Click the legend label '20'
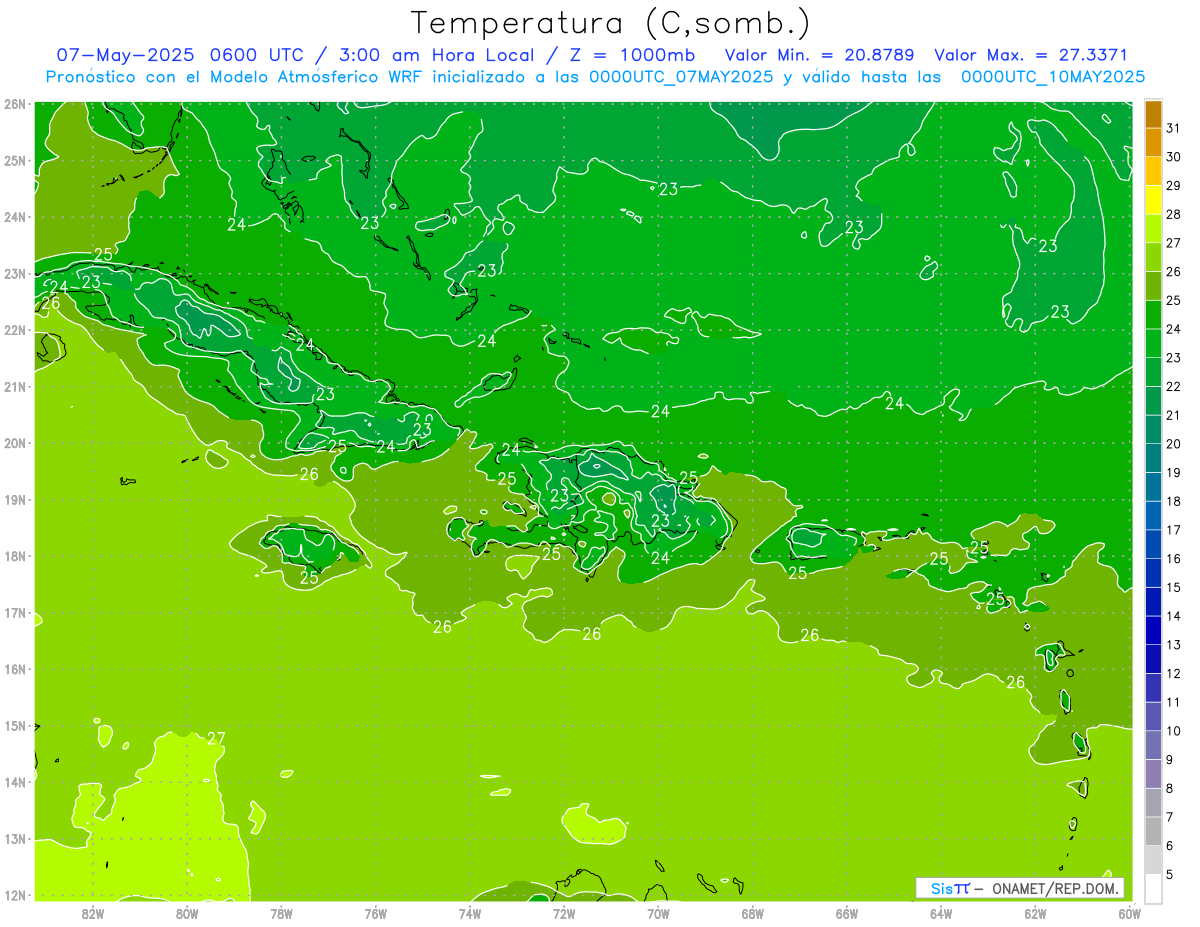The height and width of the screenshot is (927, 1200). point(1173,444)
